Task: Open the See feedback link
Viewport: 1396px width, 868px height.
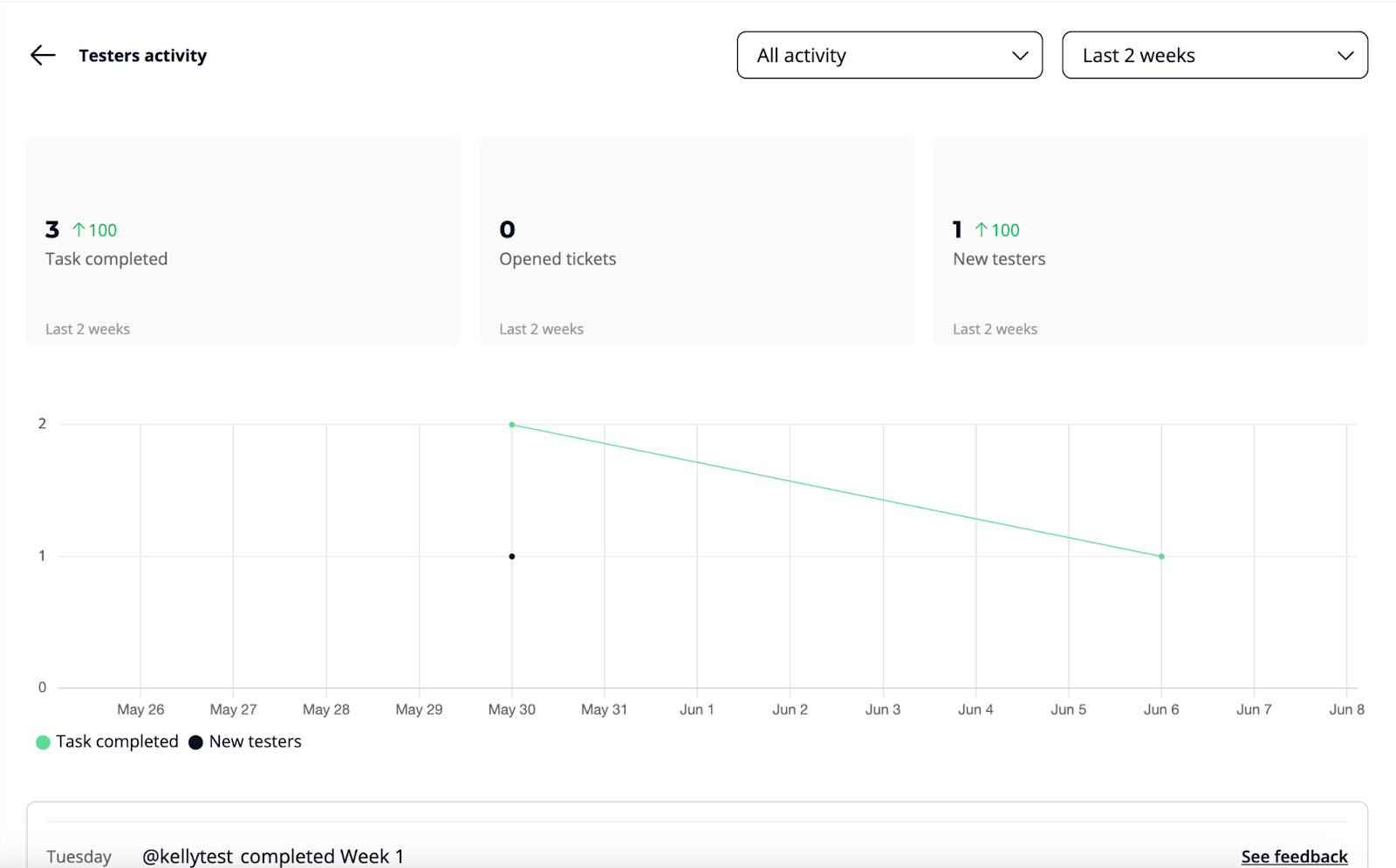Action: point(1294,857)
